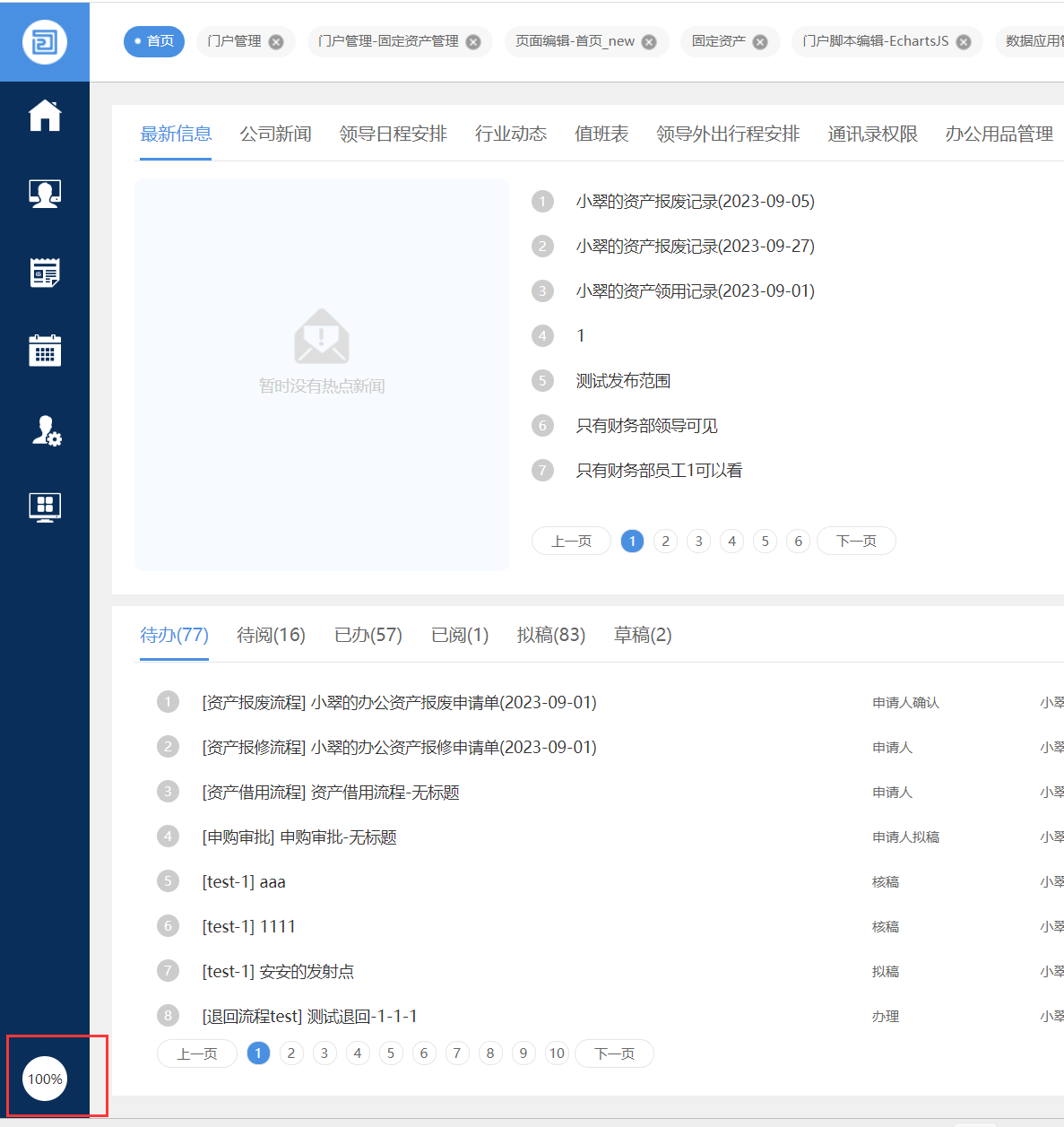Select the 领导外出行程安排 tab
This screenshot has height=1127, width=1064.
click(x=728, y=134)
